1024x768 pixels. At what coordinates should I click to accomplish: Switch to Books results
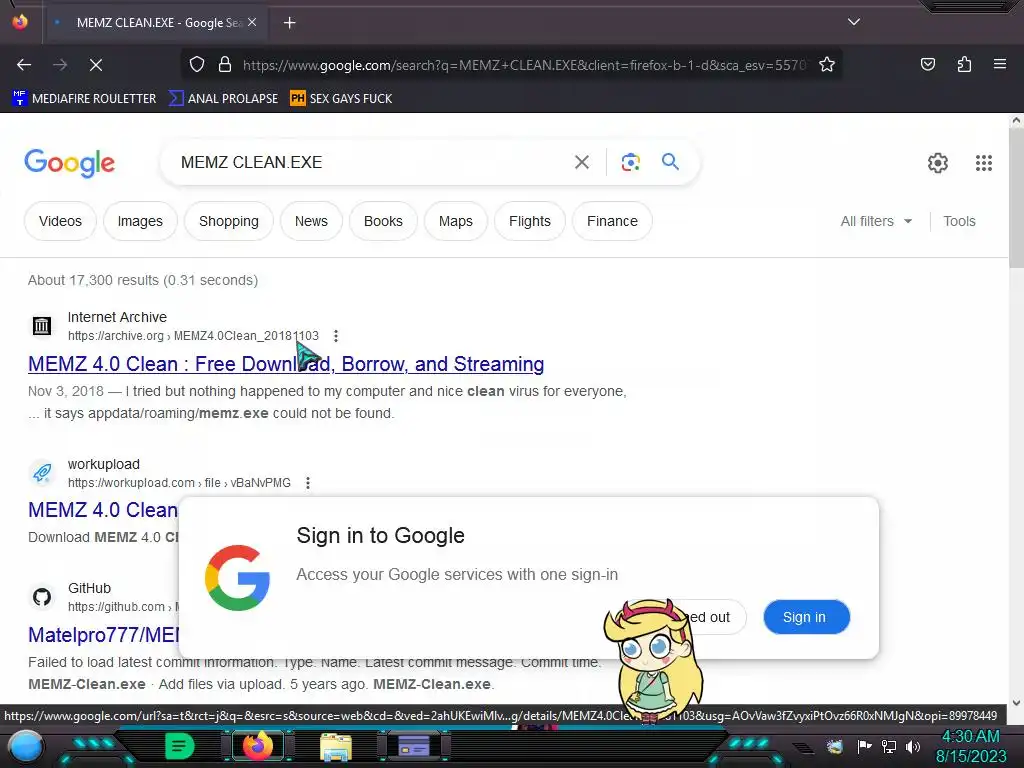pyautogui.click(x=383, y=221)
